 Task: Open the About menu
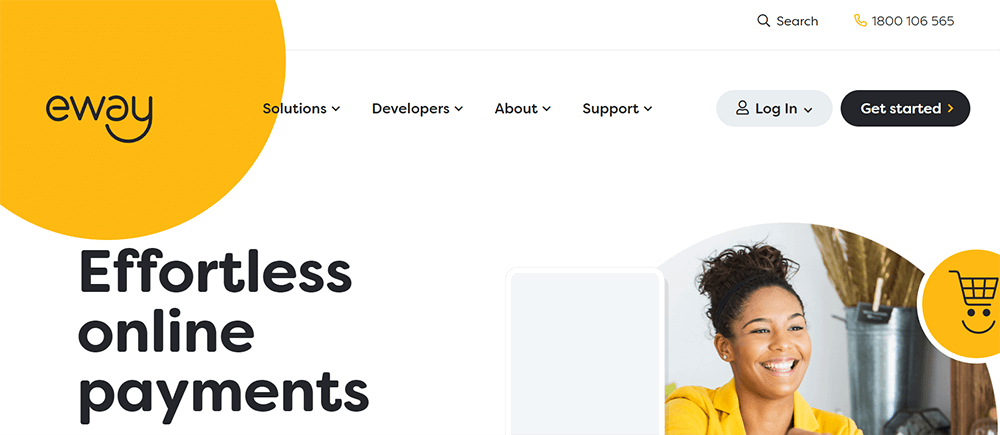(x=522, y=108)
